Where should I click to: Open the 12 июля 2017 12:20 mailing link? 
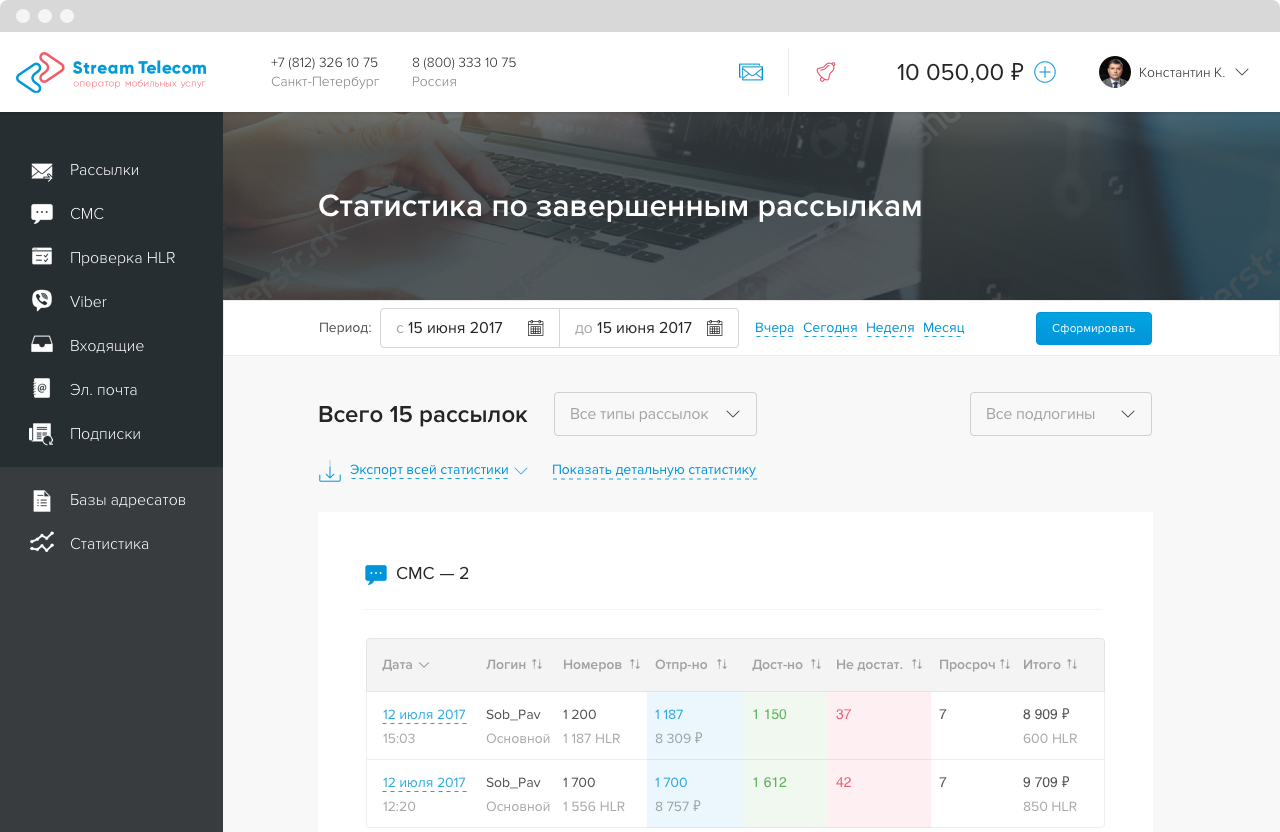424,783
